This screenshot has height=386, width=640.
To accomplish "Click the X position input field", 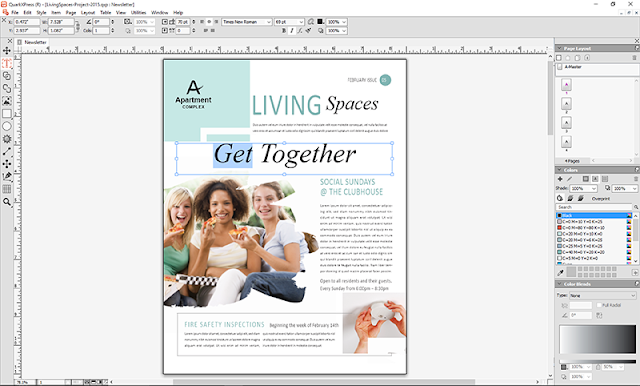I will click(27, 22).
